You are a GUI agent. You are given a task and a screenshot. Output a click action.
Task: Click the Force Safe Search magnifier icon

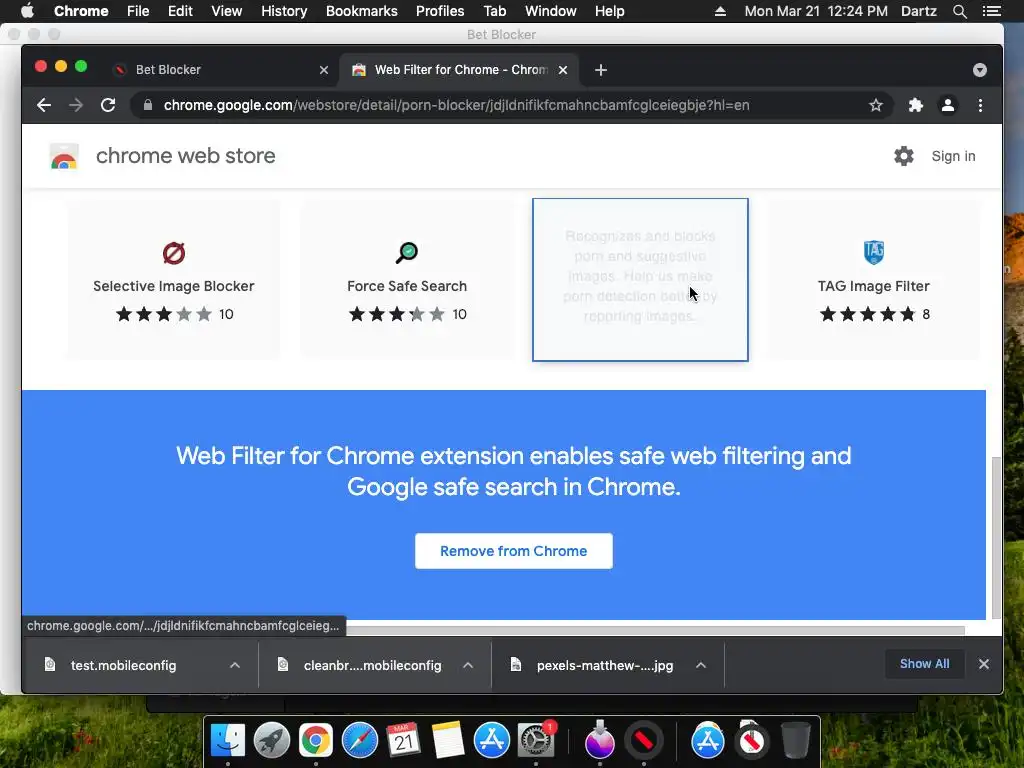click(x=407, y=253)
